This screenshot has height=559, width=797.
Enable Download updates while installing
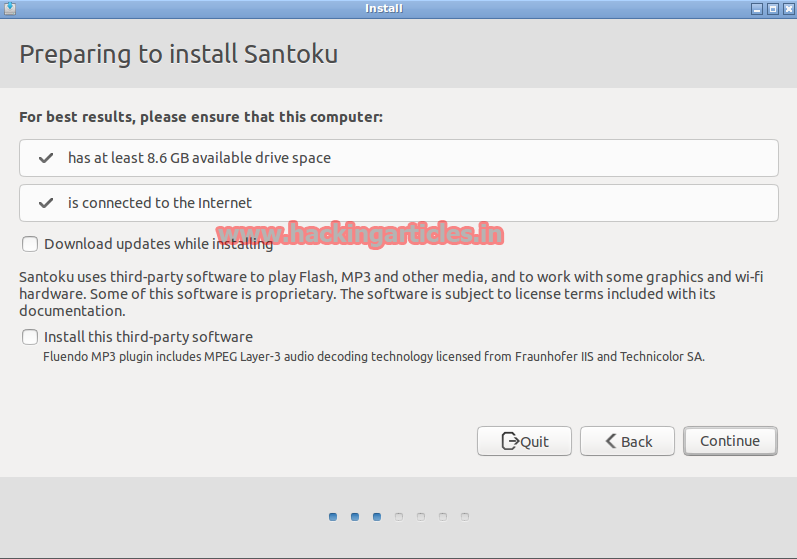tap(30, 244)
